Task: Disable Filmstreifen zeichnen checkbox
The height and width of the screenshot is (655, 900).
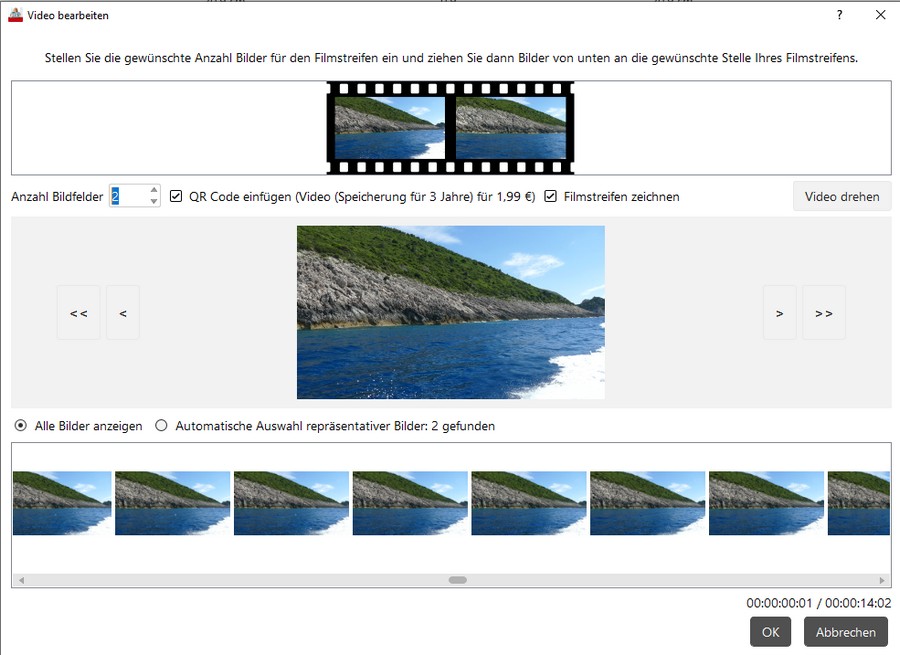Action: (551, 197)
